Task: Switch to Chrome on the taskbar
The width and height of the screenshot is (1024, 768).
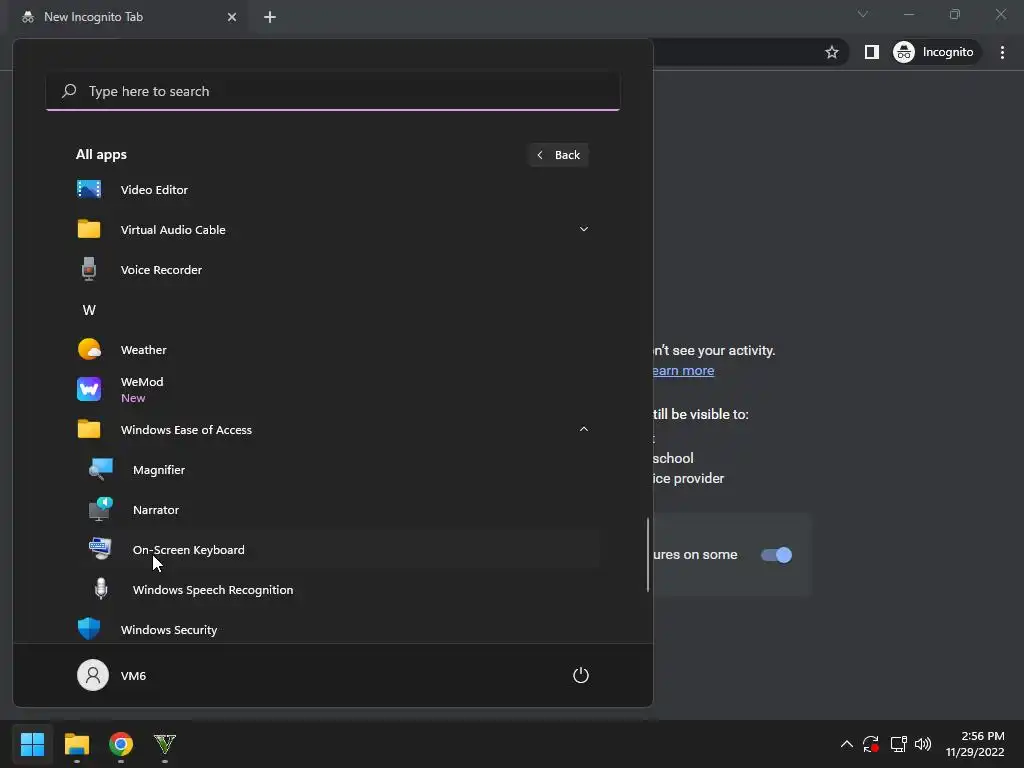Action: [x=121, y=744]
